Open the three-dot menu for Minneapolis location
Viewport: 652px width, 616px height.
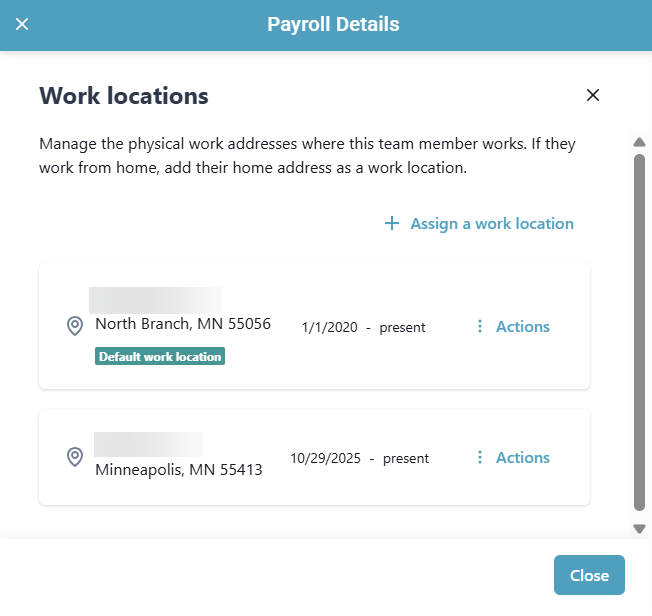(480, 458)
